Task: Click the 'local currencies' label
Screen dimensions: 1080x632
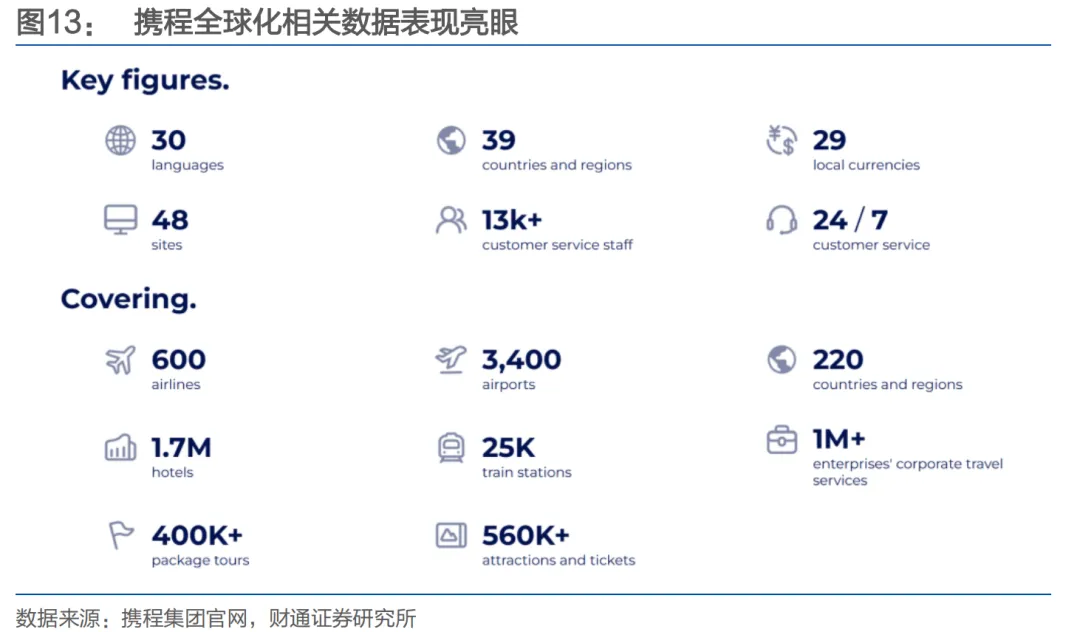Action: pos(866,165)
